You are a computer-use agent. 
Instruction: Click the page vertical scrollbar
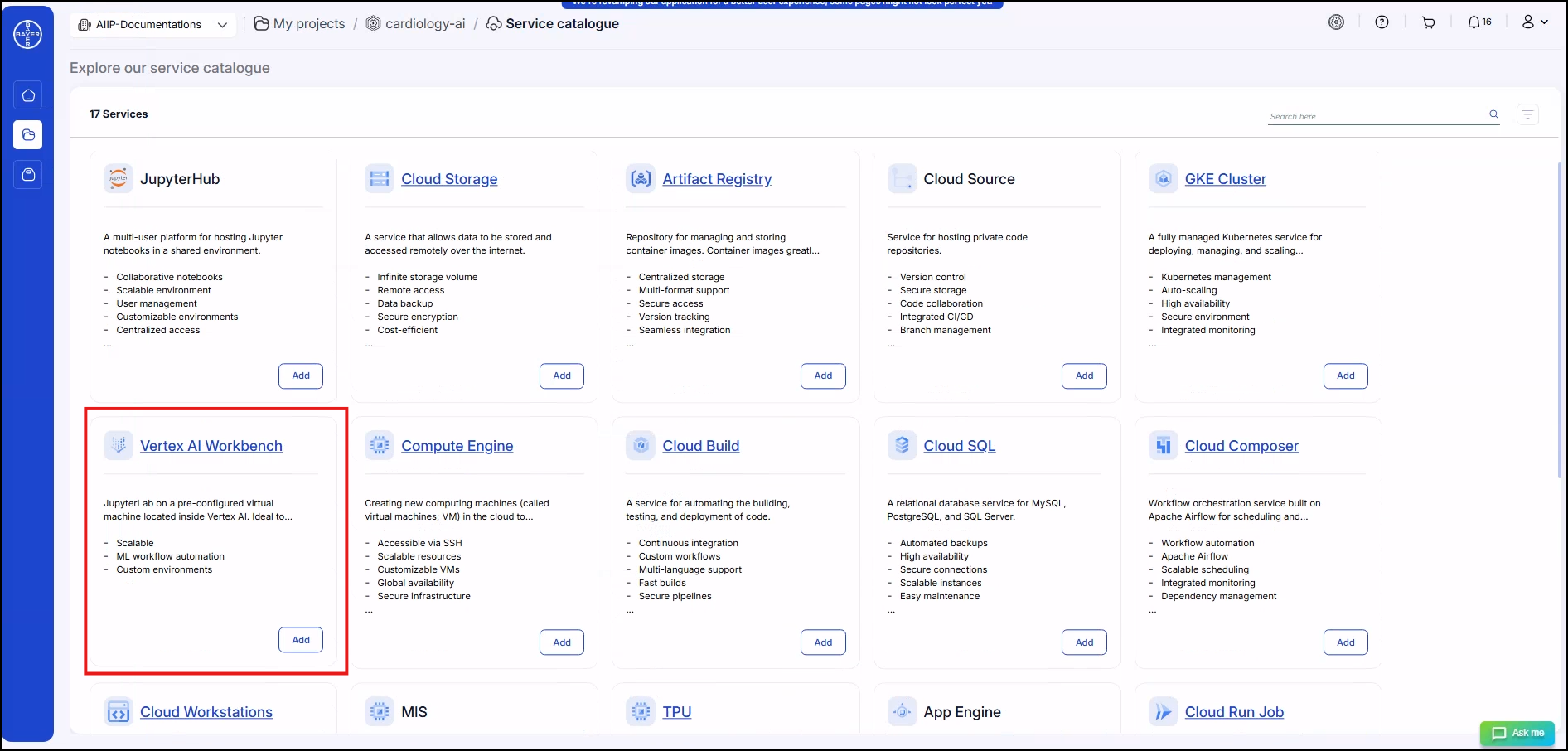pos(1561,319)
